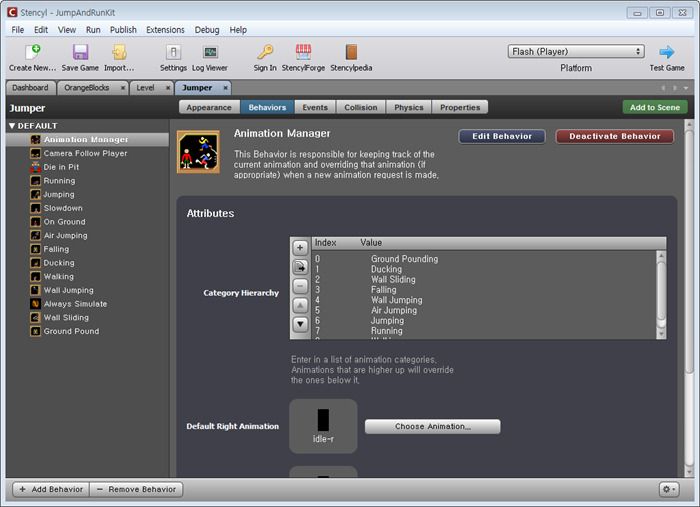Image resolution: width=700 pixels, height=507 pixels.
Task: Open the Edit menu
Action: (41, 30)
